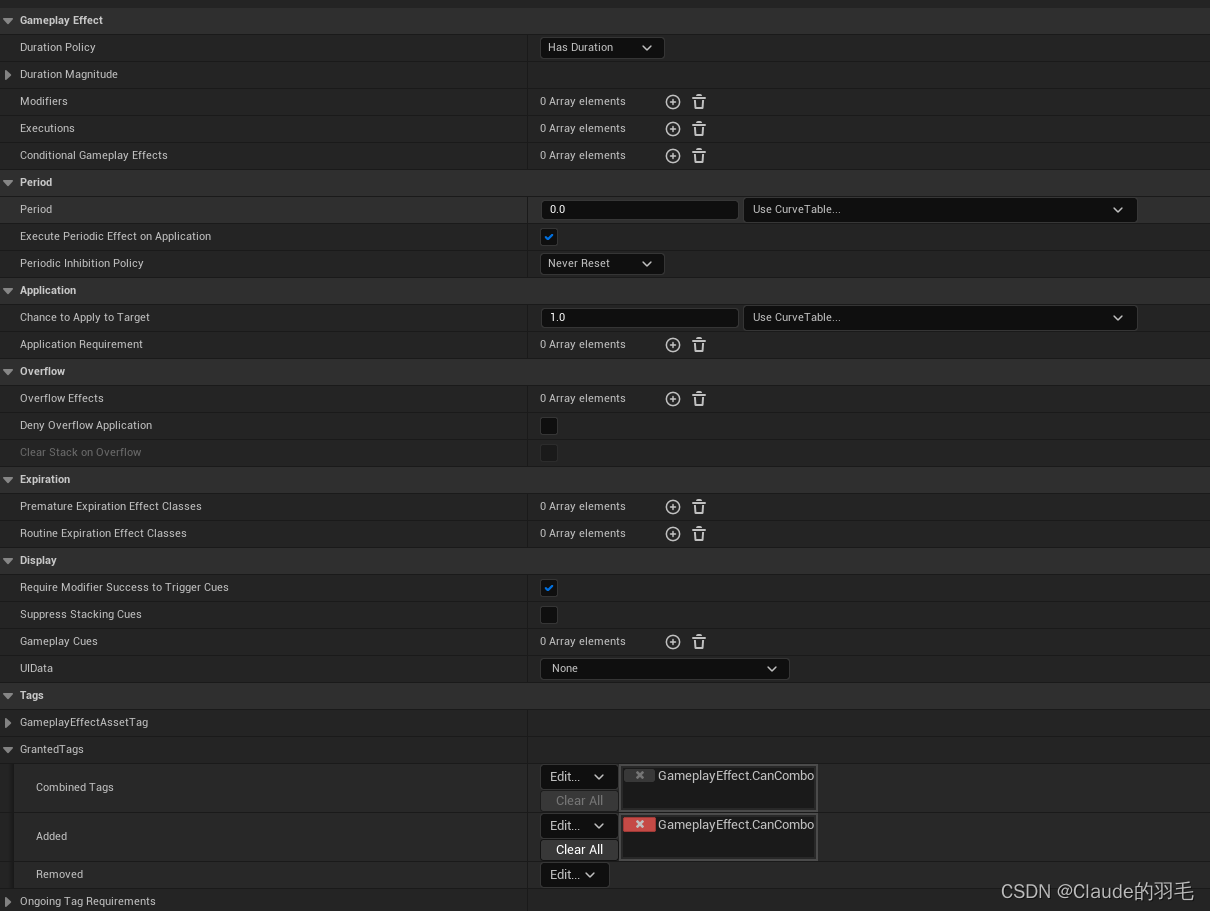This screenshot has height=911, width=1210.
Task: Click Routine Expiration Effect Classes label
Action: click(103, 534)
